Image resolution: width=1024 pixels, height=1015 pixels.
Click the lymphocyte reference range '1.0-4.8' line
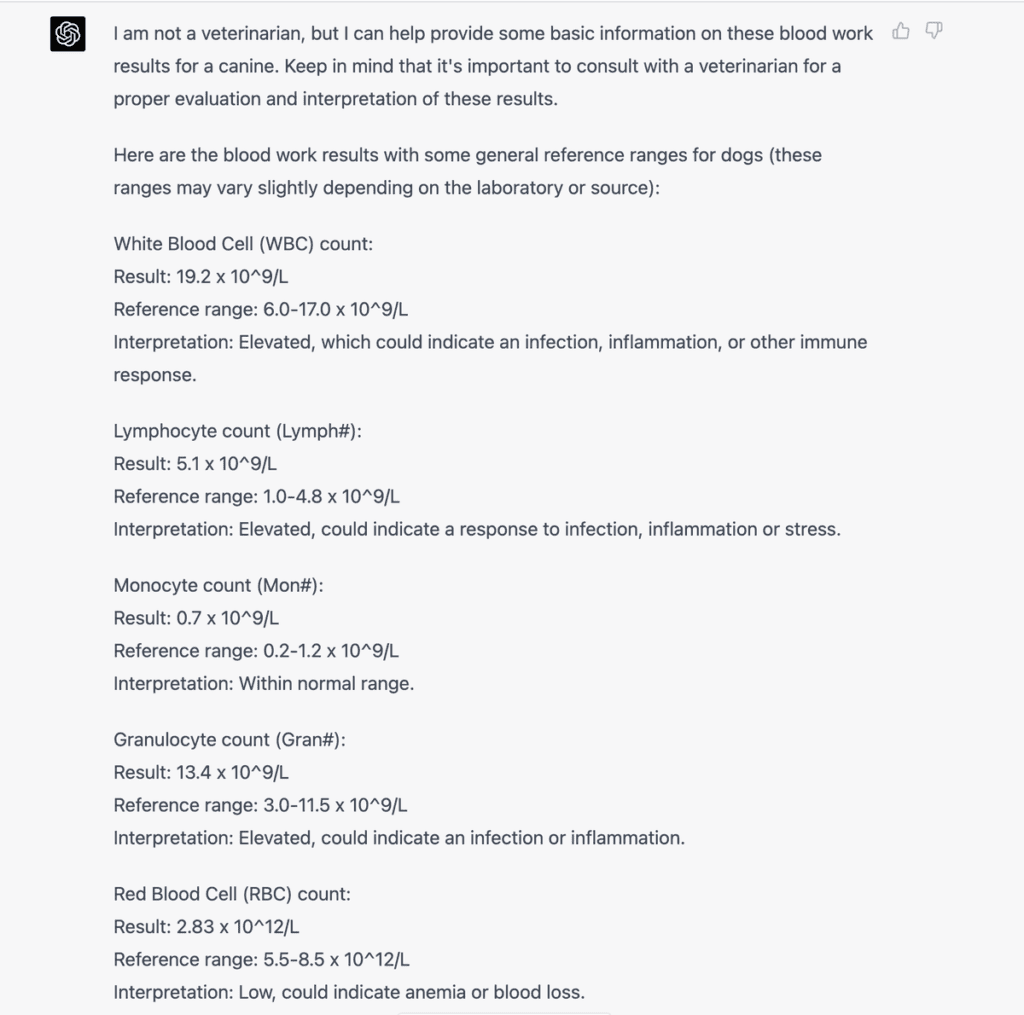[x=257, y=496]
